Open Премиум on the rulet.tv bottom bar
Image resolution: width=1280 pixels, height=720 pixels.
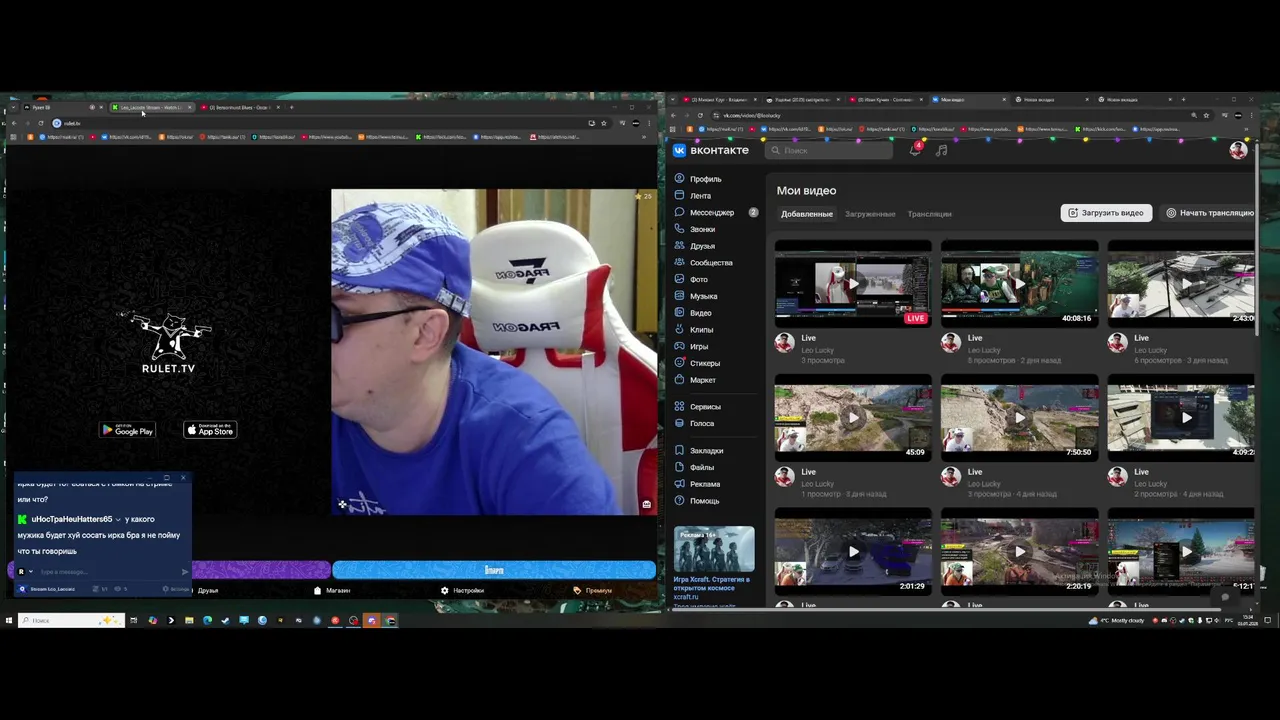(x=592, y=591)
